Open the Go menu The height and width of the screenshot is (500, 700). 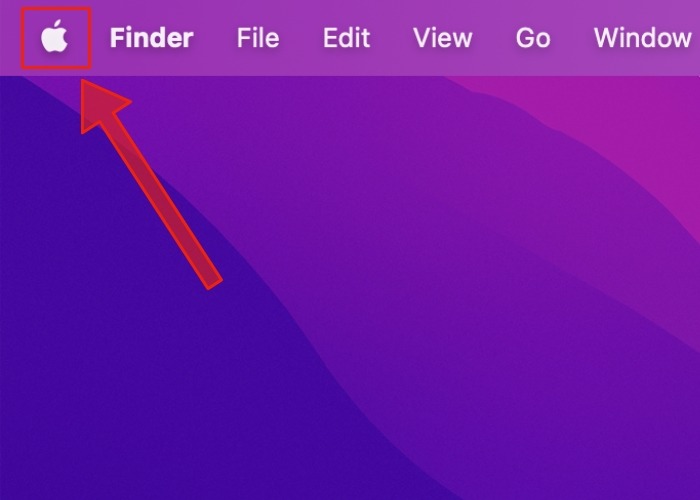coord(533,38)
